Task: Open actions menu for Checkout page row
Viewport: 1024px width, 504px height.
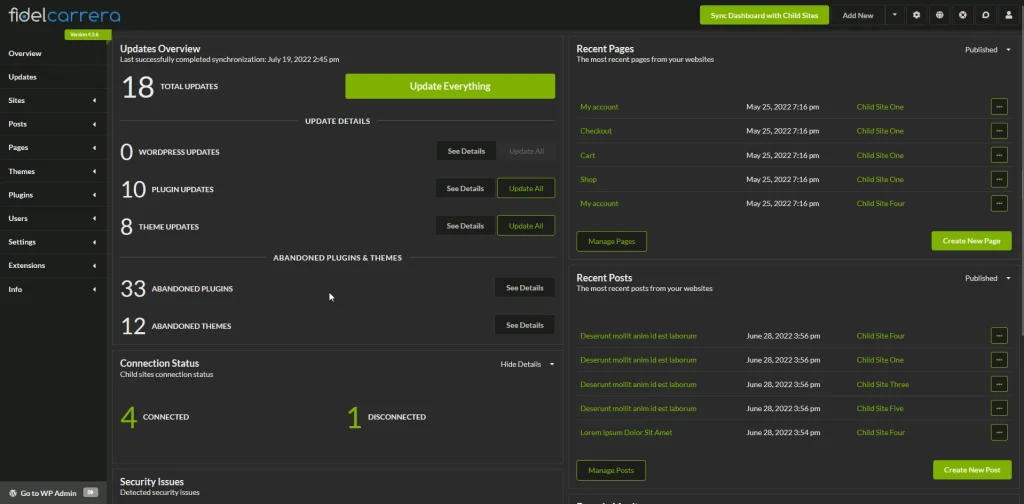Action: point(999,131)
